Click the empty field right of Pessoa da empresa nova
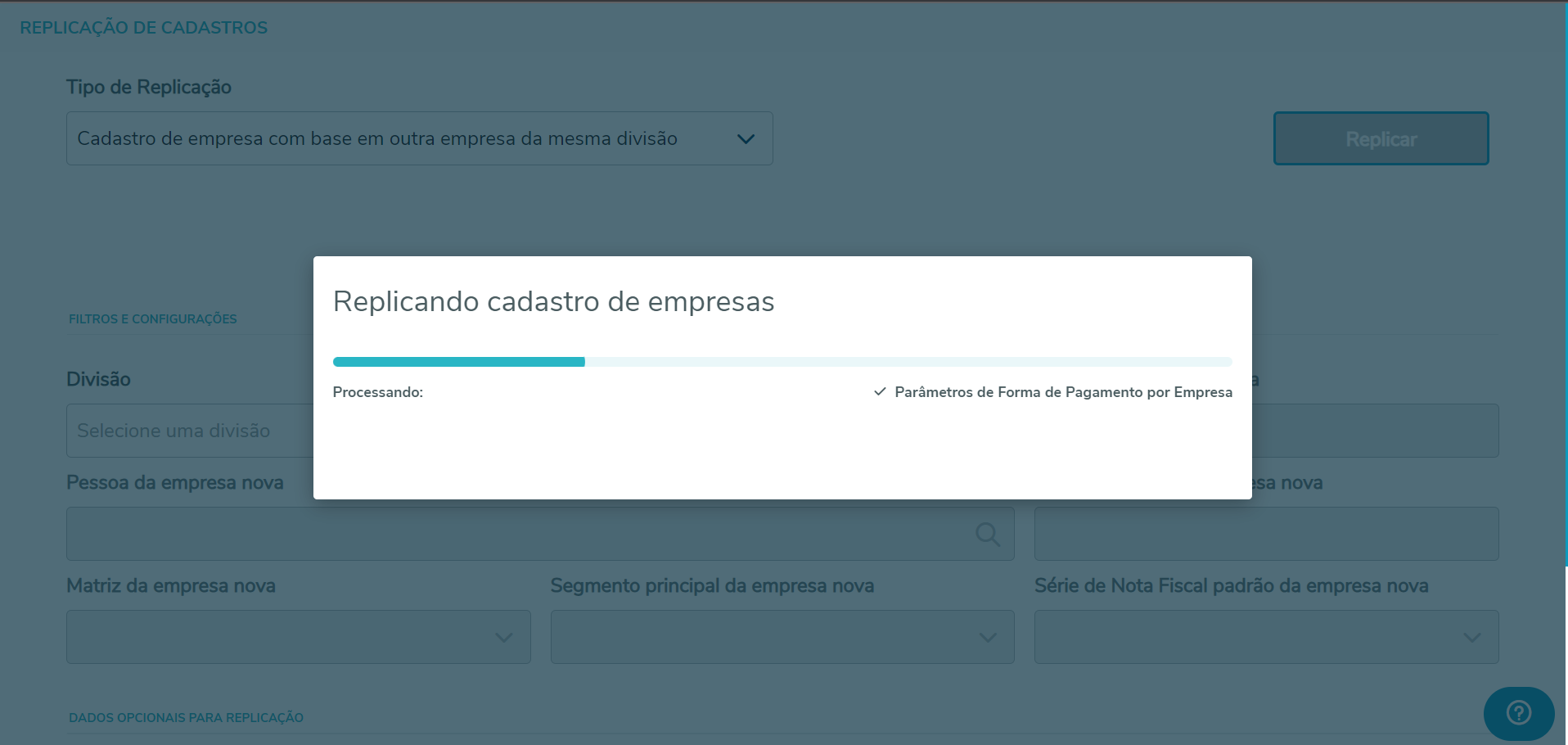1568x745 pixels. [1265, 535]
